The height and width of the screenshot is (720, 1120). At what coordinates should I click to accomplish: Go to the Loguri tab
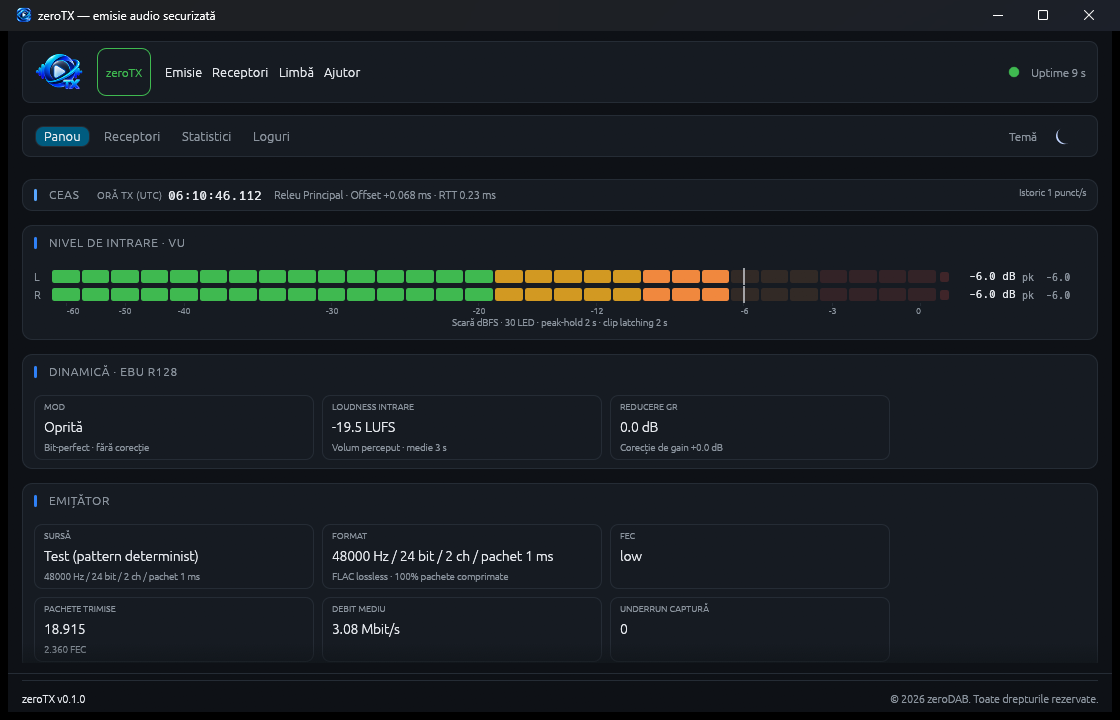271,136
